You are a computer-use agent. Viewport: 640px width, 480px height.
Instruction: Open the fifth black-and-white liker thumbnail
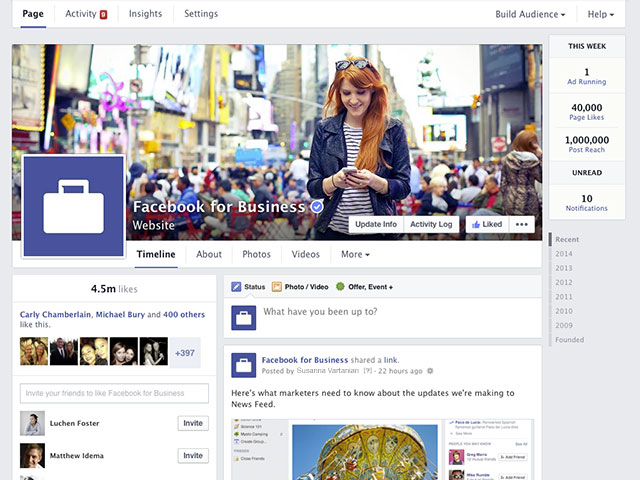pyautogui.click(x=153, y=351)
